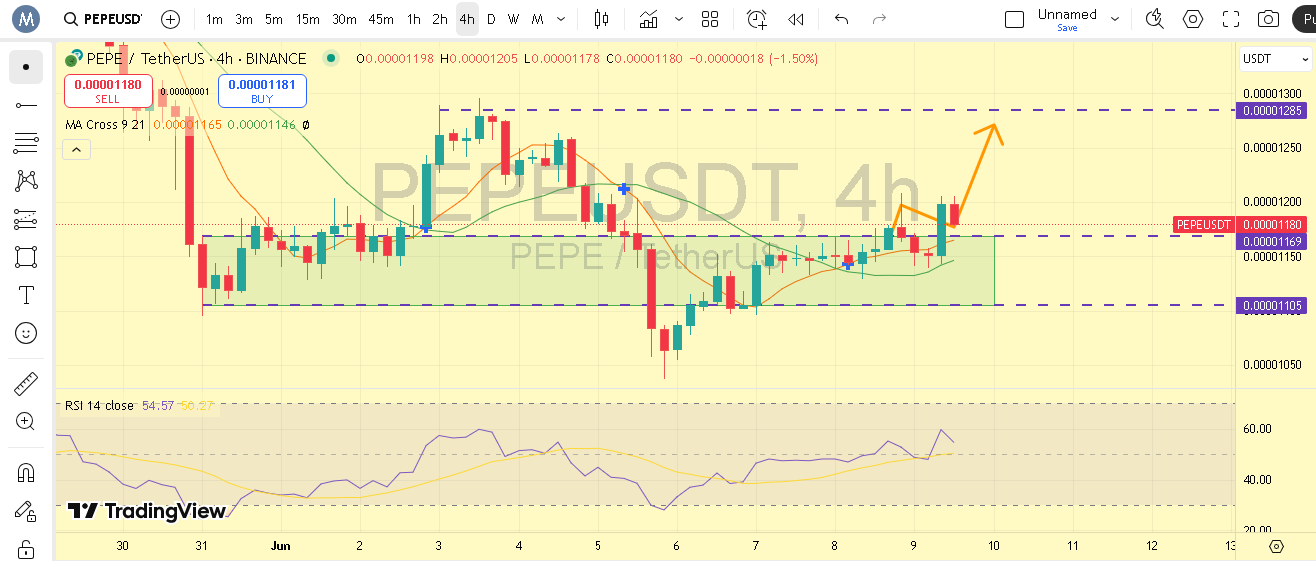The width and height of the screenshot is (1316, 561).
Task: Take a chart snapshot with camera icon
Action: coord(1268,19)
